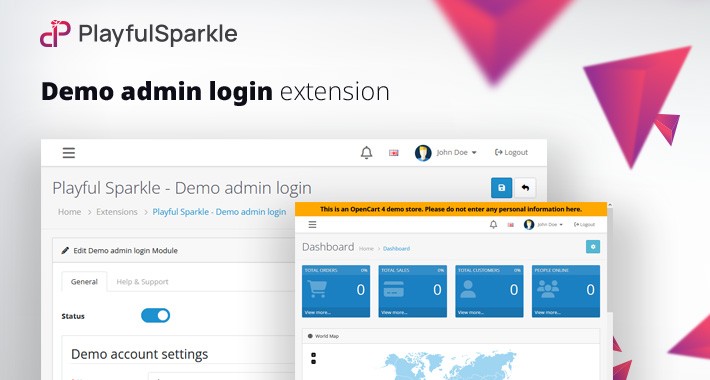Open Home breadcrumb in Dashboard window
This screenshot has height=380, width=710.
point(366,249)
